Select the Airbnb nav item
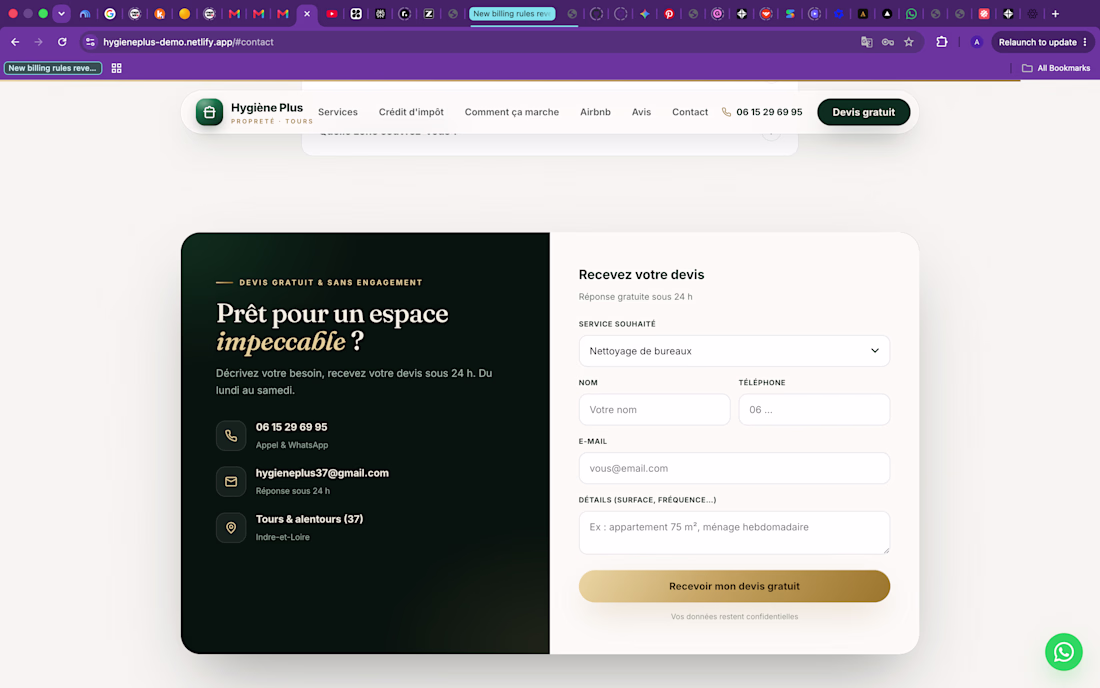Viewport: 1100px width, 688px height. [595, 112]
